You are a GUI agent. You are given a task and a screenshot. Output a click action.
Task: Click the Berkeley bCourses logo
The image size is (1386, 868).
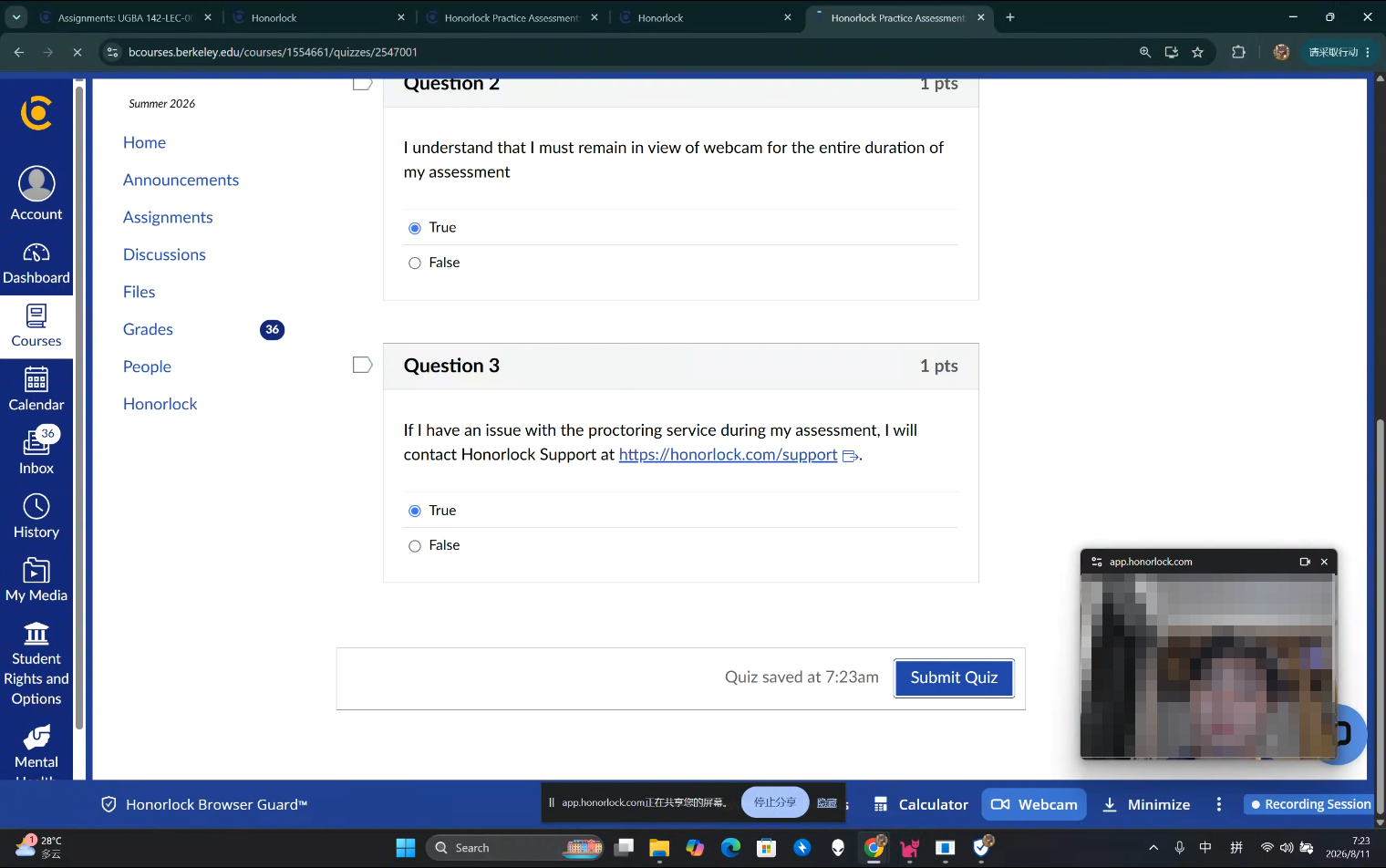click(x=36, y=113)
